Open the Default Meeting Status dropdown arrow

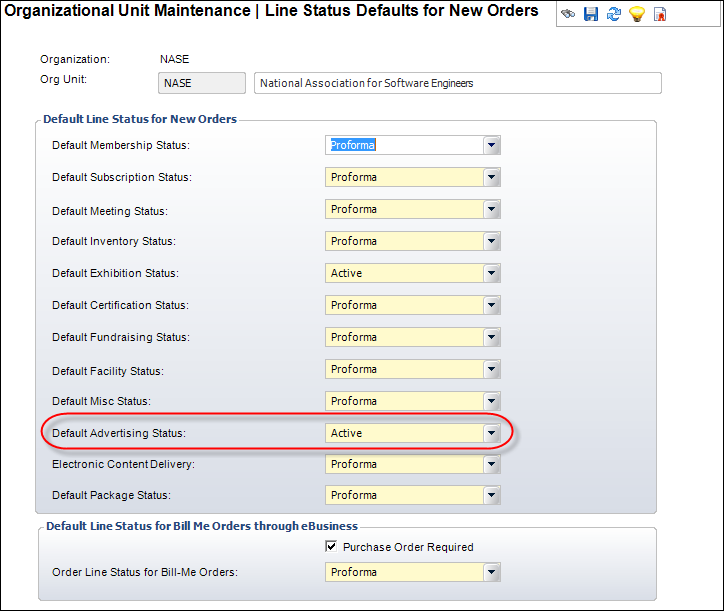(x=492, y=209)
